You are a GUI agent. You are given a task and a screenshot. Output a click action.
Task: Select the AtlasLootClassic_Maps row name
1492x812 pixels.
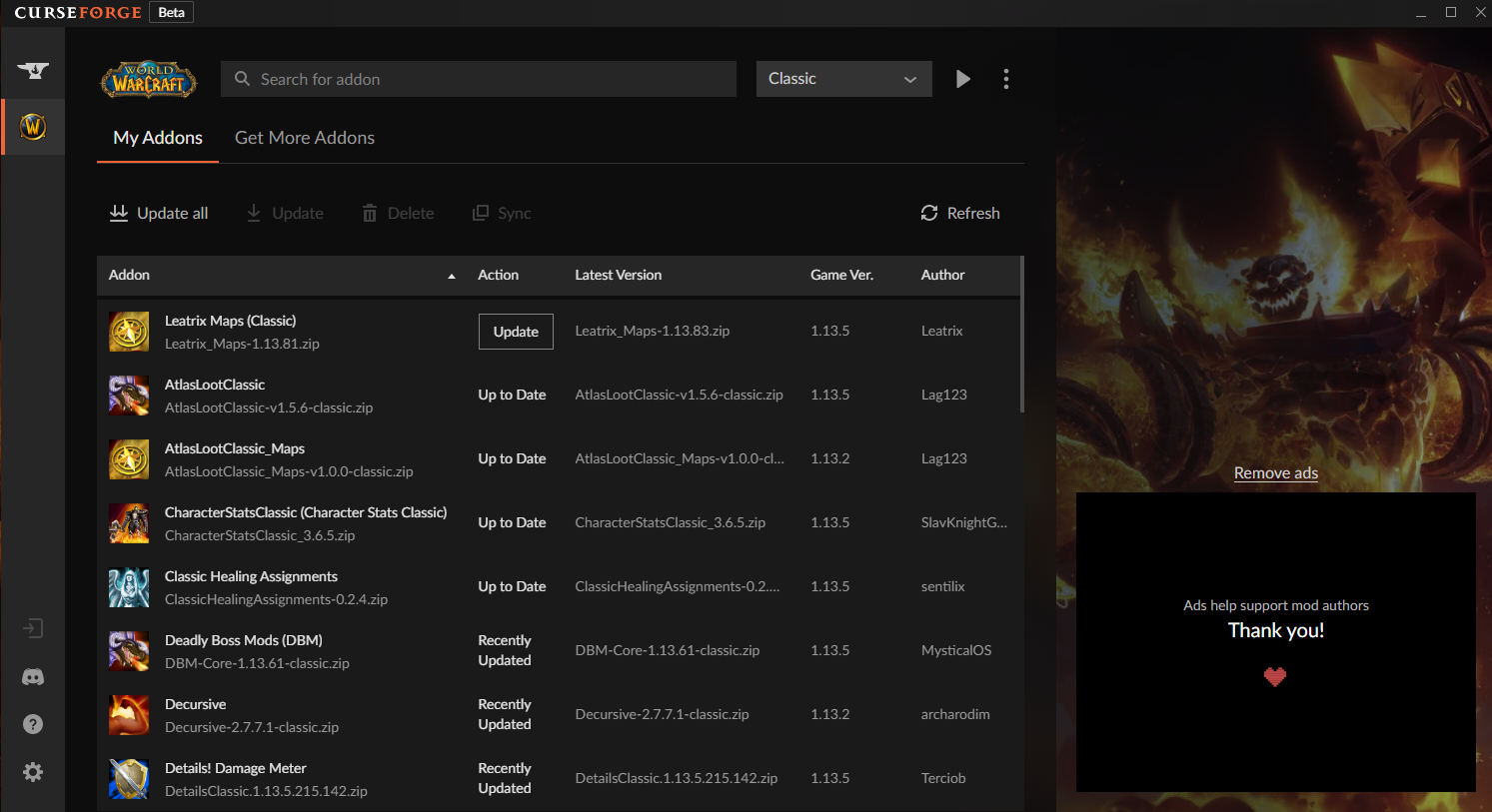point(235,448)
